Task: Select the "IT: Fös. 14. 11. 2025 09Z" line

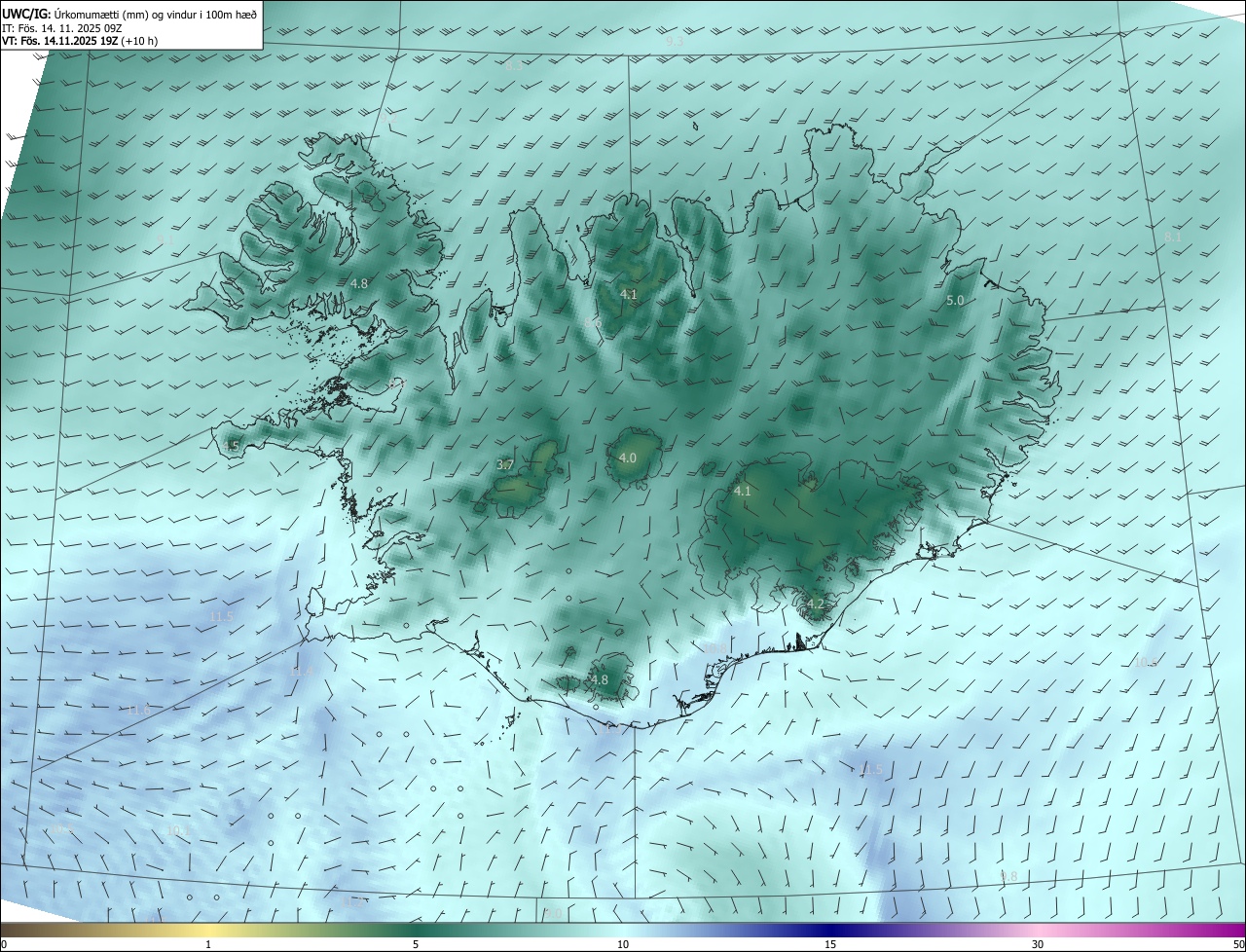Action: [x=62, y=28]
